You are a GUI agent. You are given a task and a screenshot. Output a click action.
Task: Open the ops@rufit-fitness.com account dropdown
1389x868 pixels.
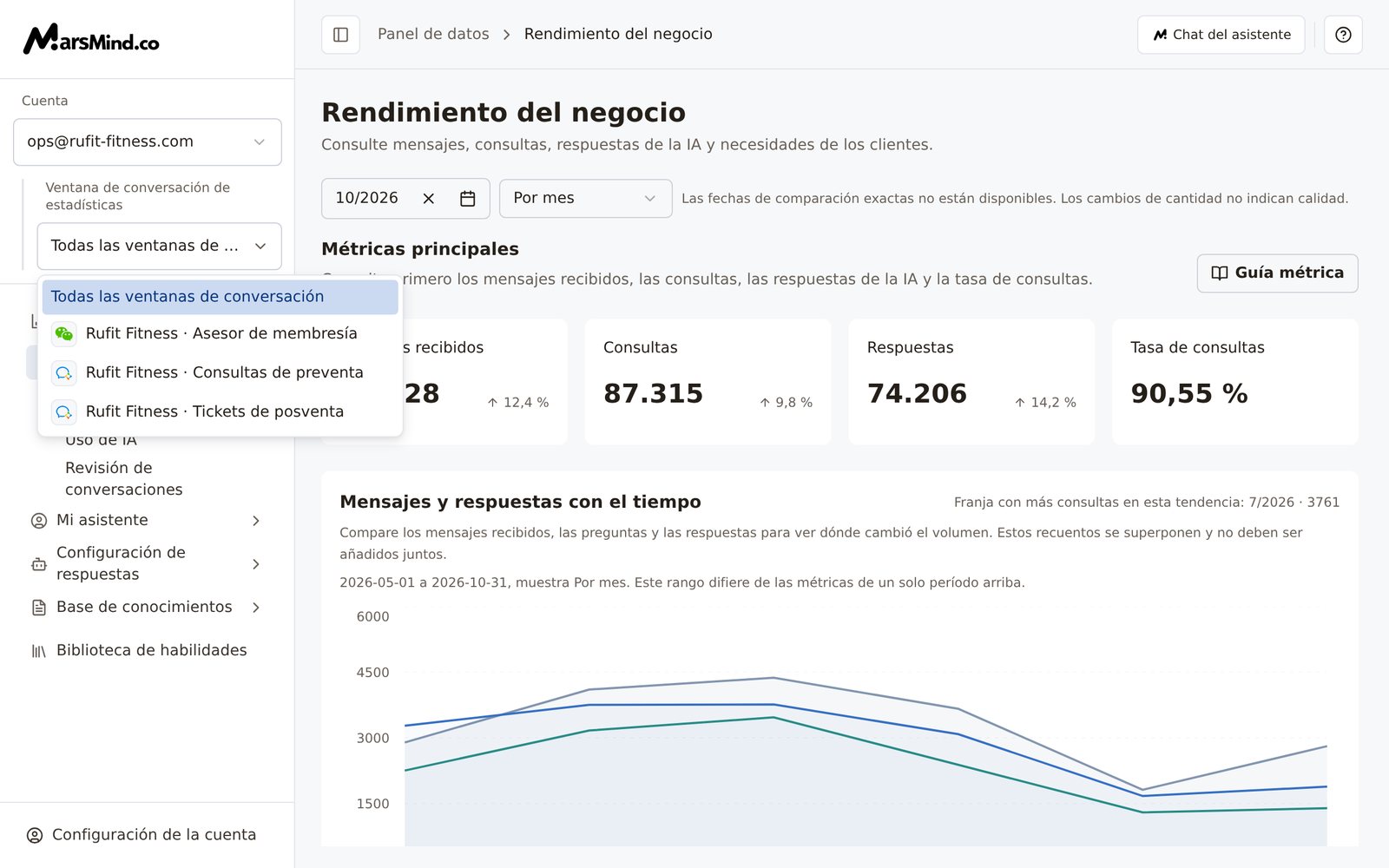pos(148,142)
